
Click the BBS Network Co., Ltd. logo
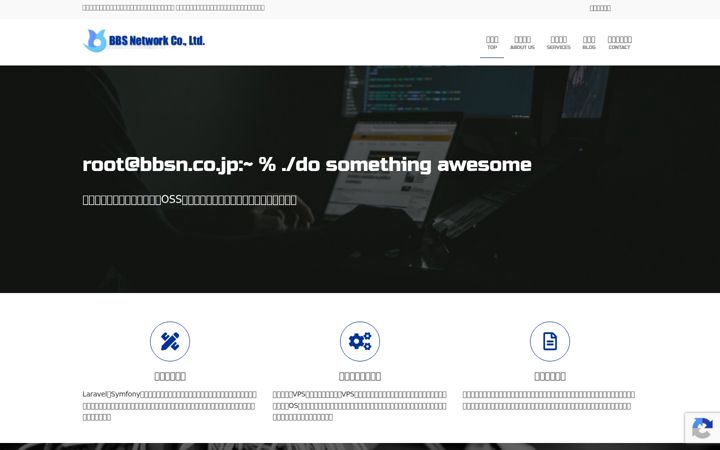144,40
